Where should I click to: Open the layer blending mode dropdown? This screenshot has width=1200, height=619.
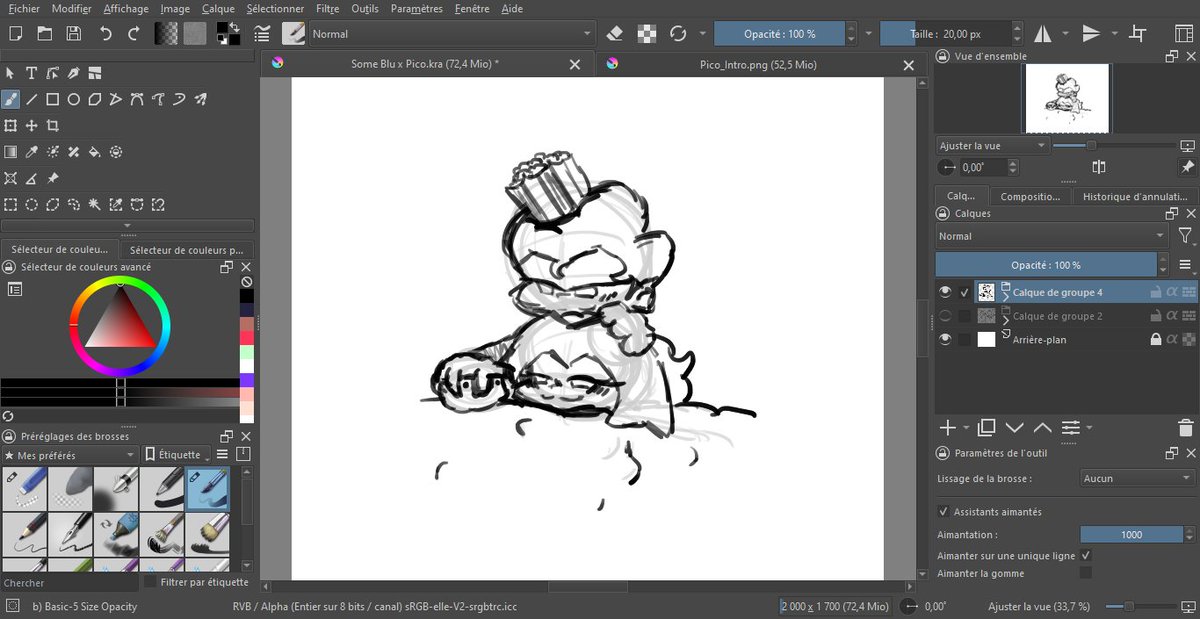pos(1052,236)
